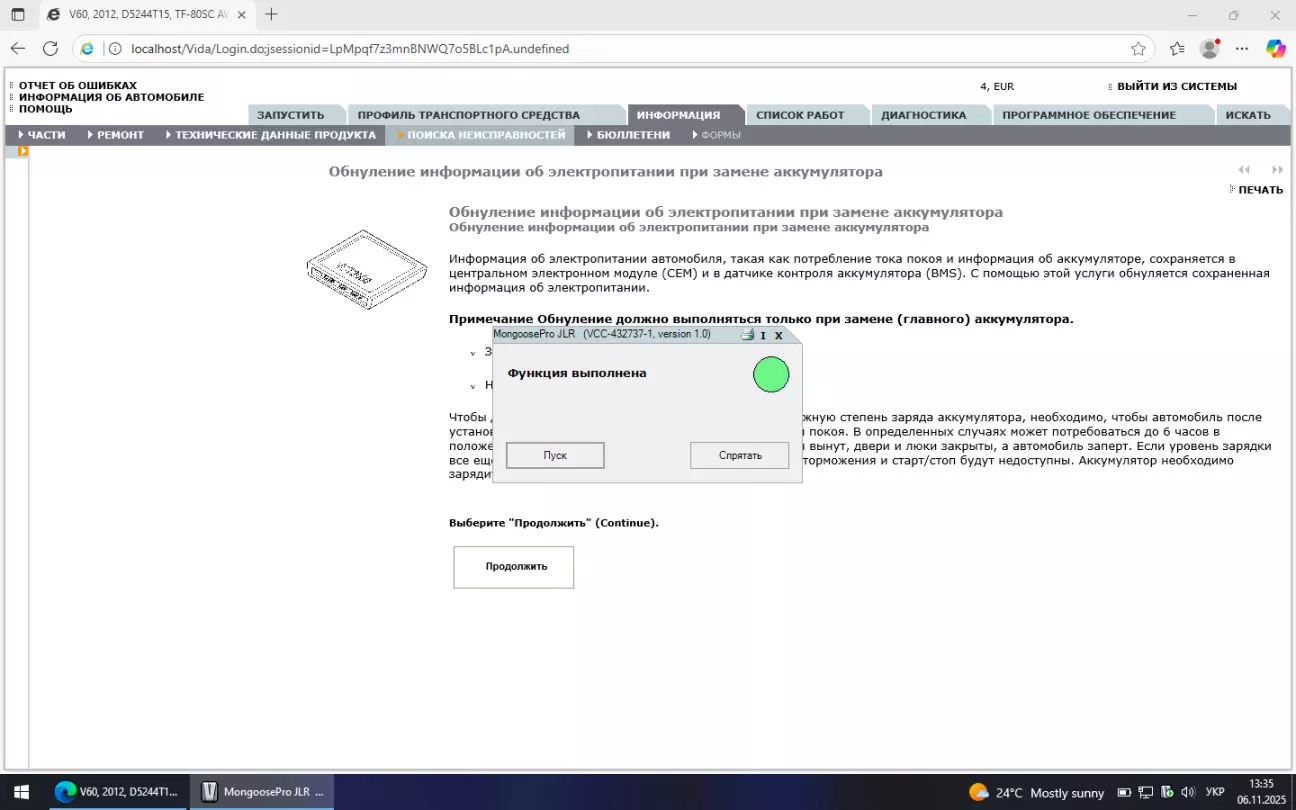Image resolution: width=1296 pixels, height=810 pixels.
Task: Open the Edge tab actions menu icon
Action: coord(18,15)
